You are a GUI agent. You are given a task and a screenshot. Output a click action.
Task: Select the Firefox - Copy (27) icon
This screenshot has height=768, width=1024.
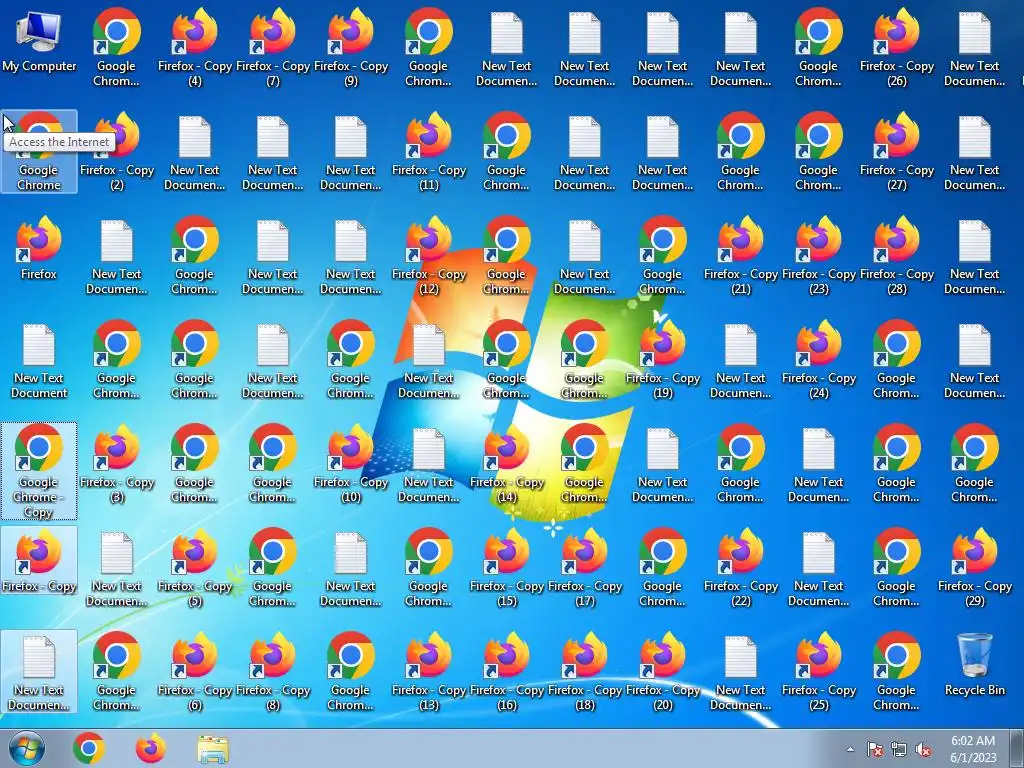[897, 152]
